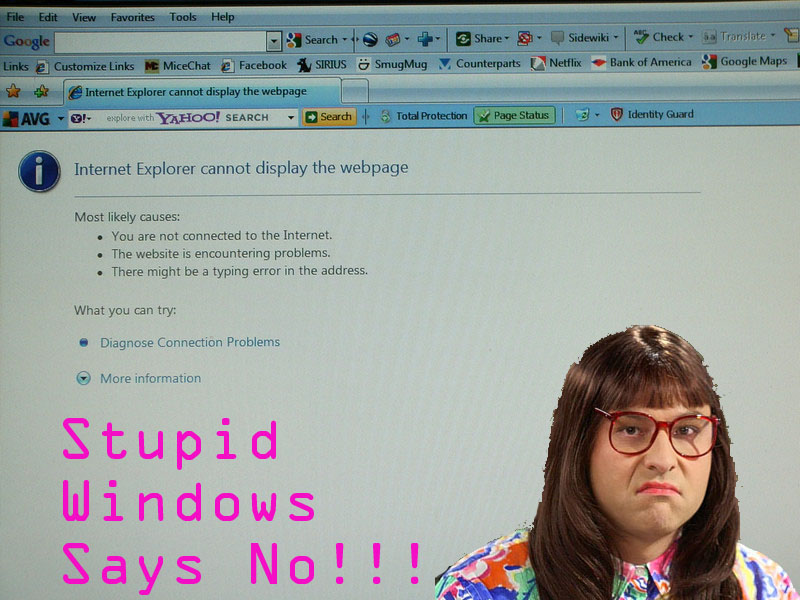Expand the popup blocker dropdown arrow
This screenshot has width=800, height=600.
coord(539,38)
